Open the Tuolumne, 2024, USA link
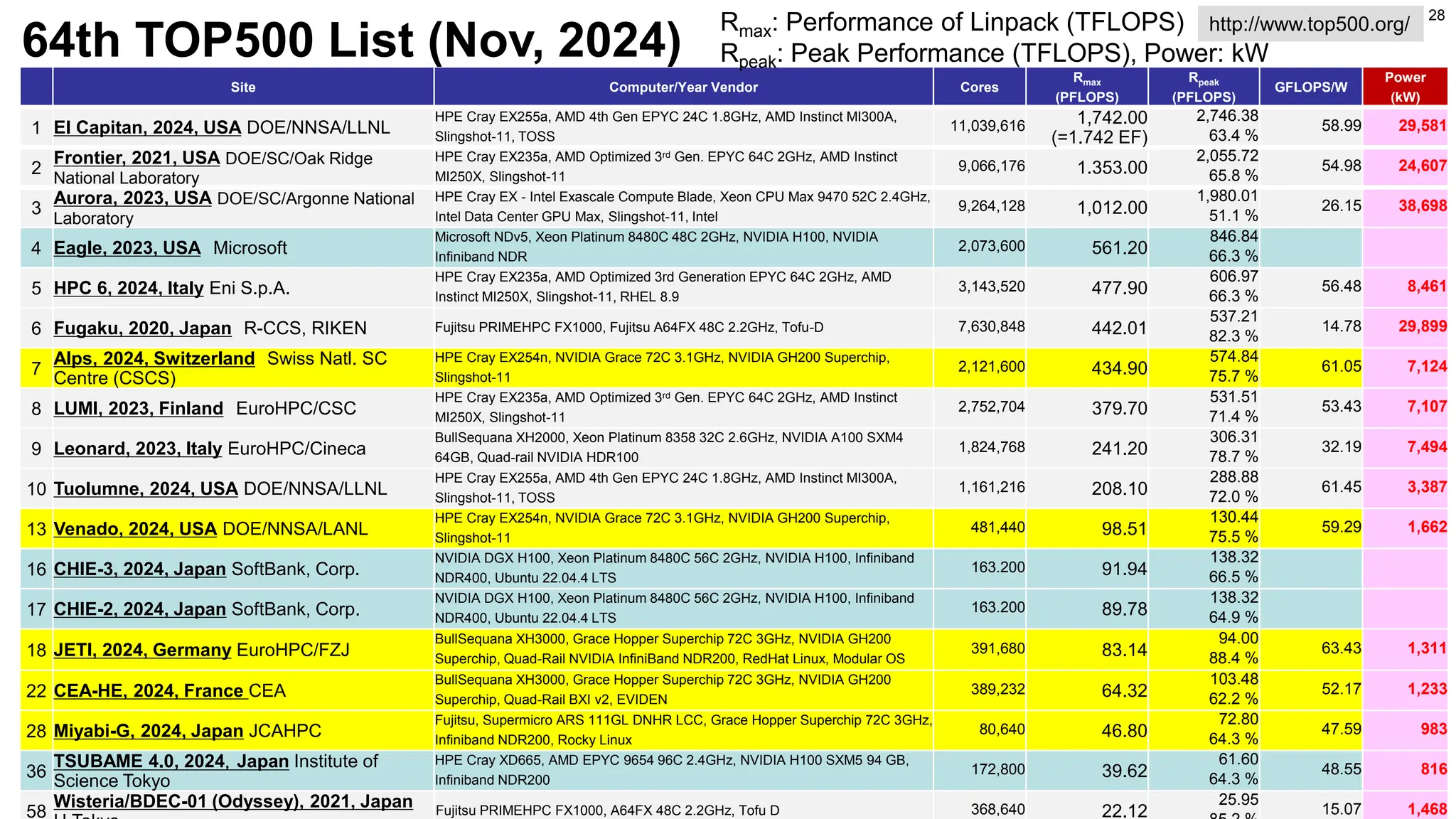The height and width of the screenshot is (819, 1456). [146, 489]
